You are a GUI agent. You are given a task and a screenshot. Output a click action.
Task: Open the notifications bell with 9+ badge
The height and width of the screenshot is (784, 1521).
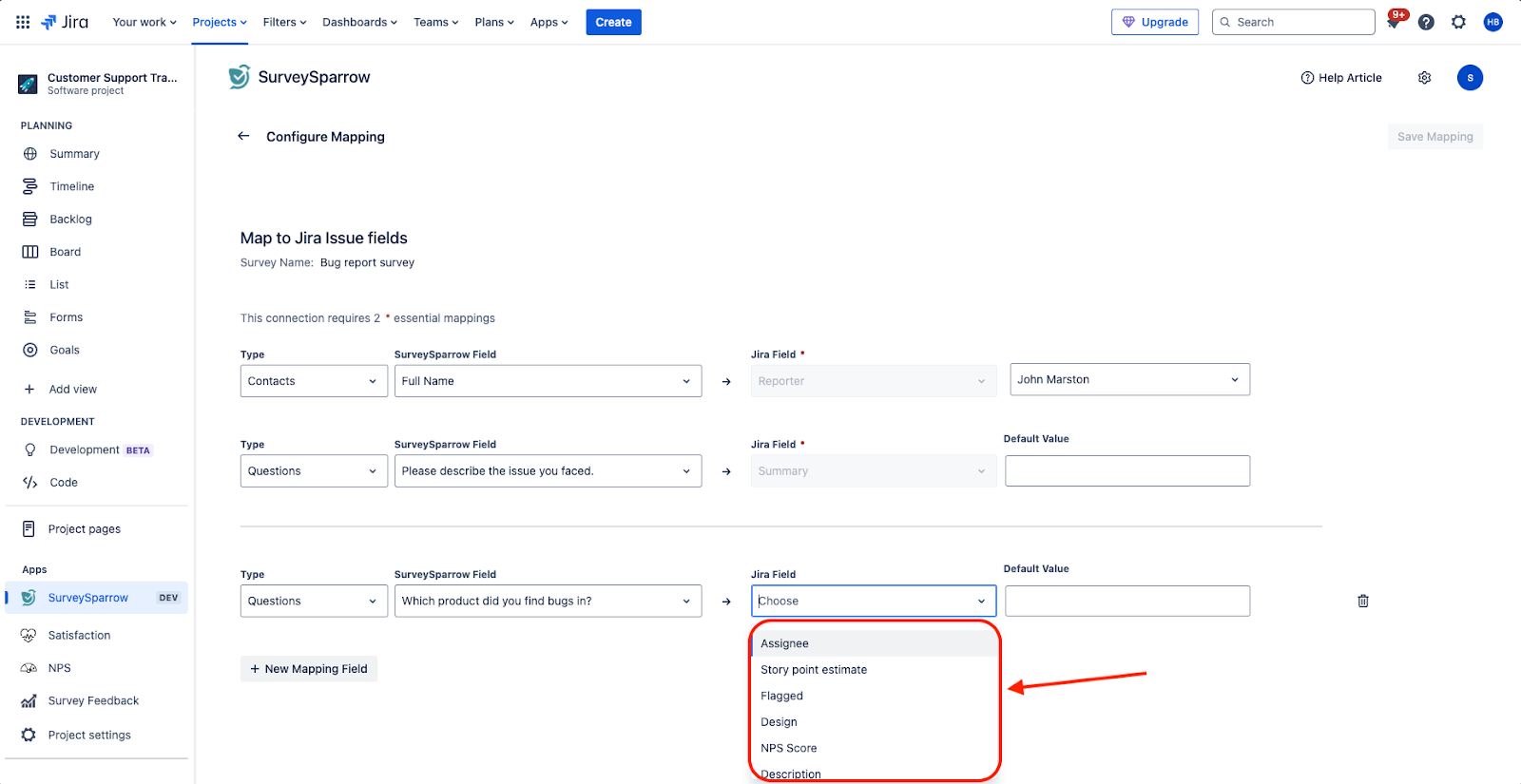(1394, 22)
